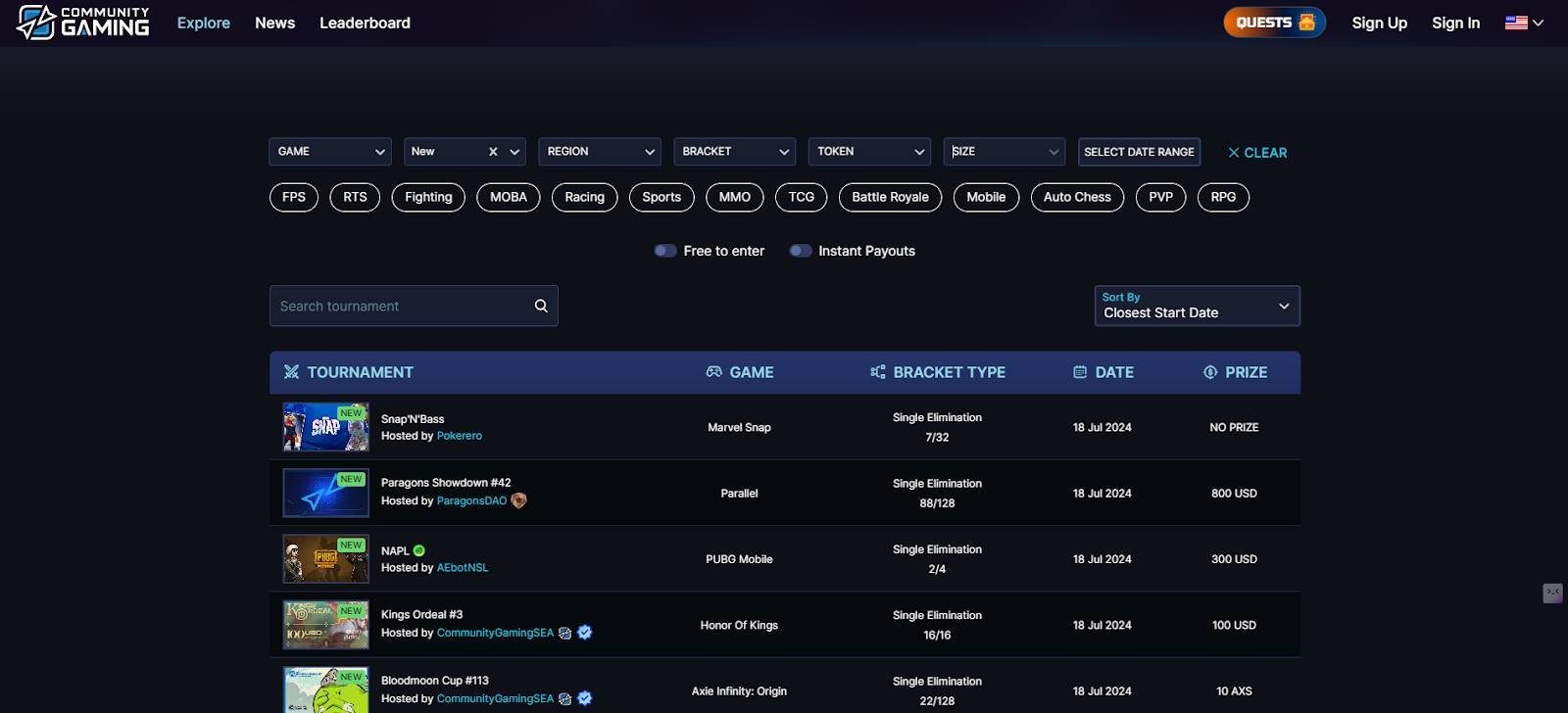Click the verified badge on Bloodmoon Cup host
Viewport: 1568px width, 713px height.
[585, 698]
